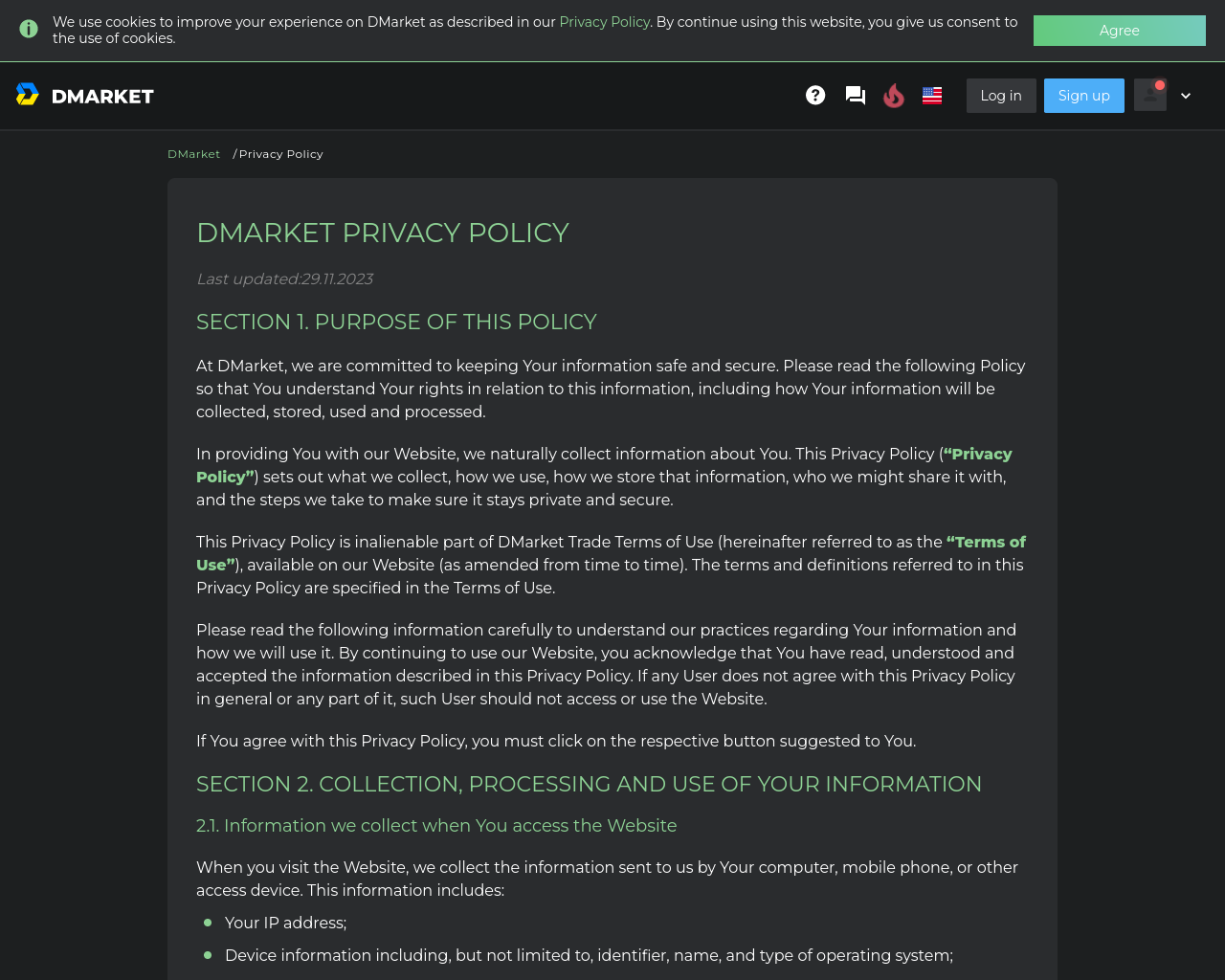The image size is (1225, 980).
Task: Open Privacy Policy link in cookie banner
Action: tap(605, 22)
